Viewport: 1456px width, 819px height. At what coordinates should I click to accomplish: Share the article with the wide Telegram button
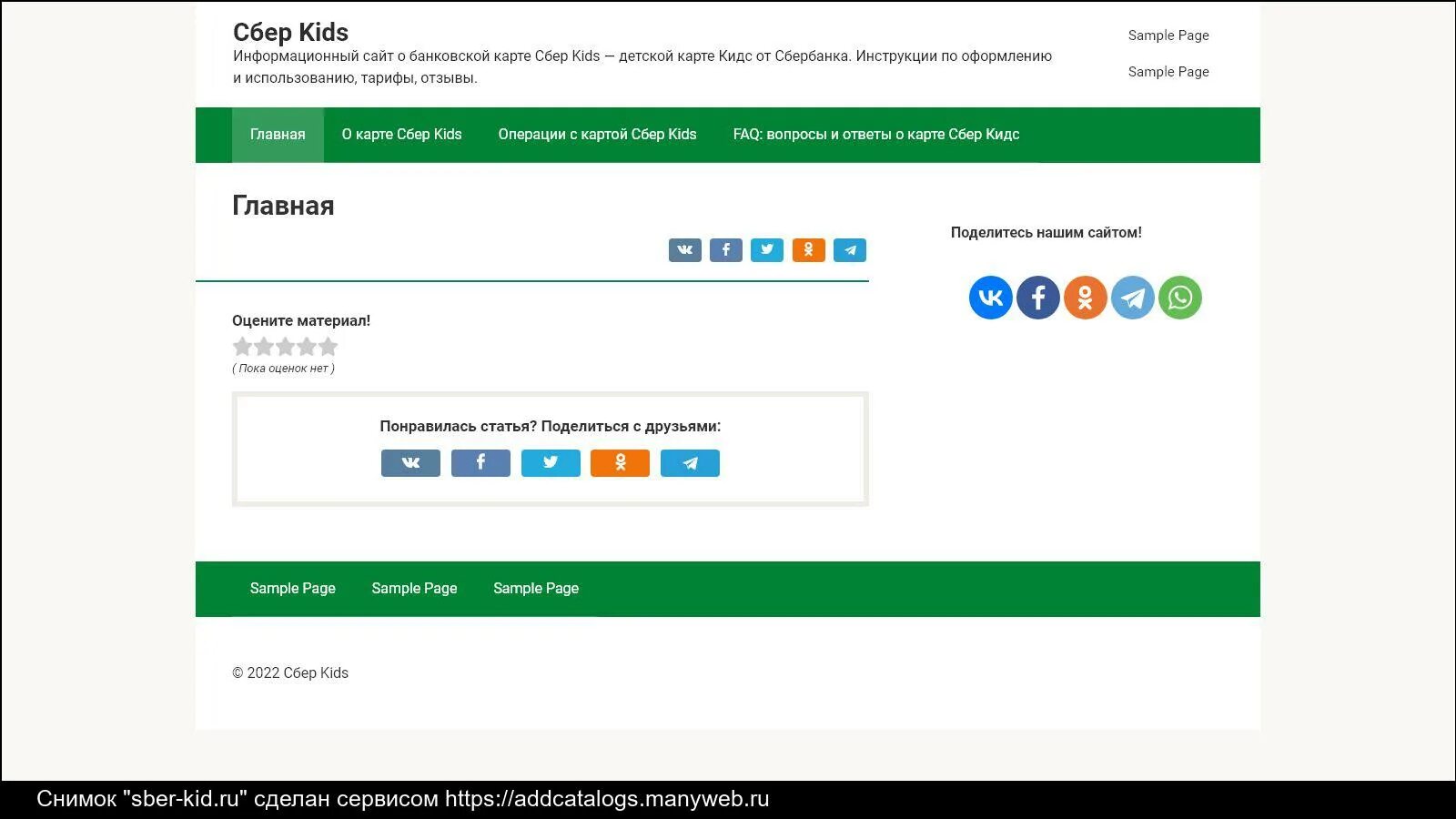click(690, 463)
